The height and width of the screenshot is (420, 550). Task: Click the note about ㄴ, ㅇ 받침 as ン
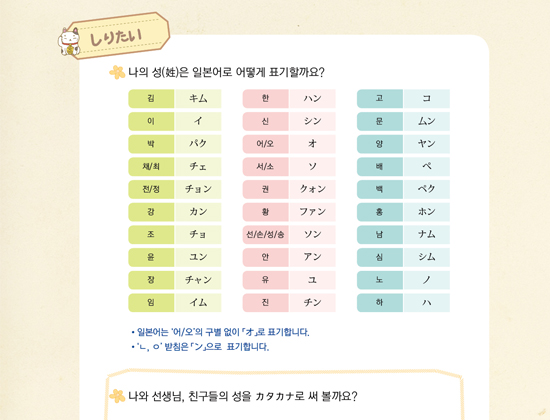[200, 347]
